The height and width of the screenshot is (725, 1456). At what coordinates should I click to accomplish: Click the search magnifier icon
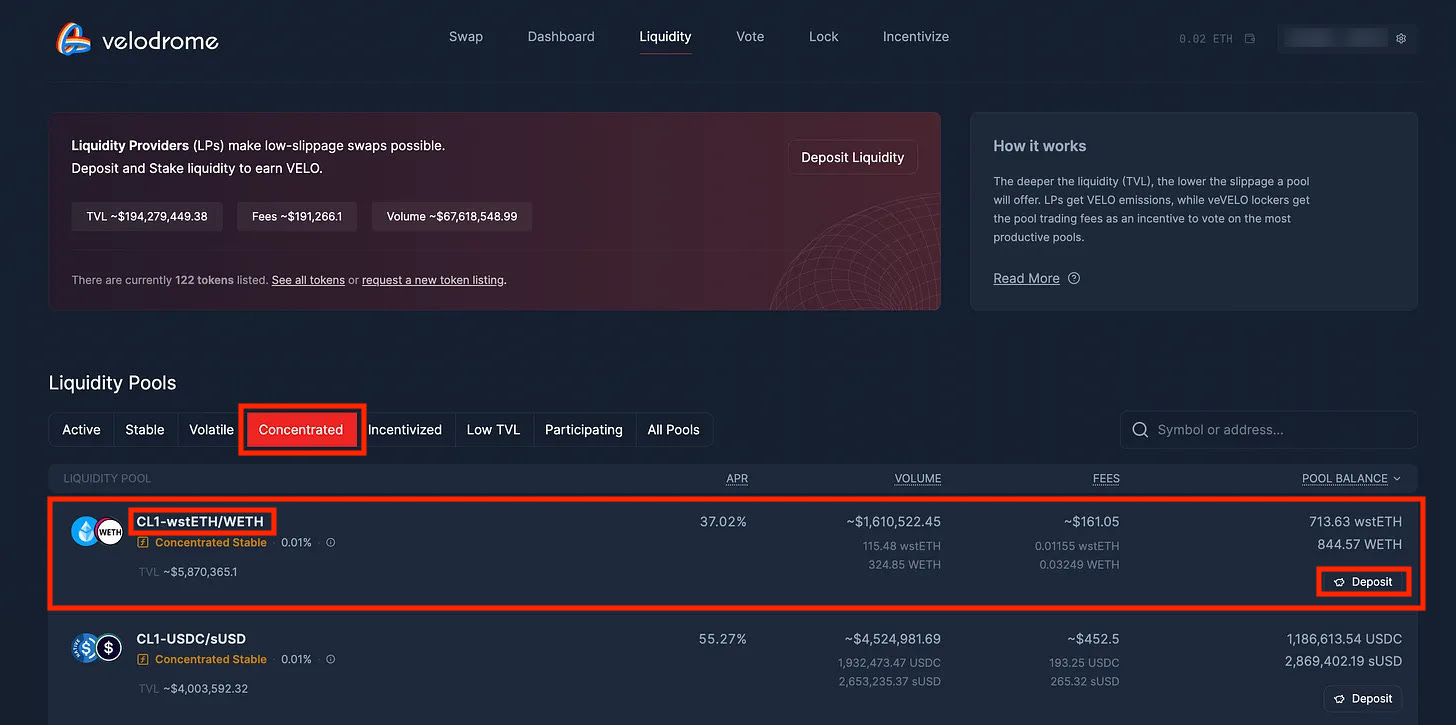point(1140,430)
